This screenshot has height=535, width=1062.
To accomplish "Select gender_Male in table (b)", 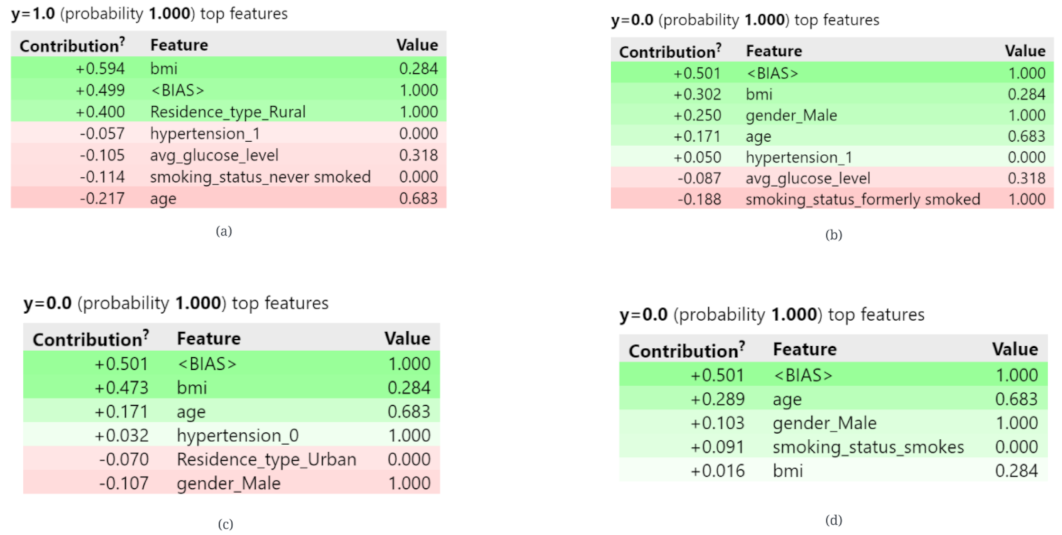I will (791, 115).
